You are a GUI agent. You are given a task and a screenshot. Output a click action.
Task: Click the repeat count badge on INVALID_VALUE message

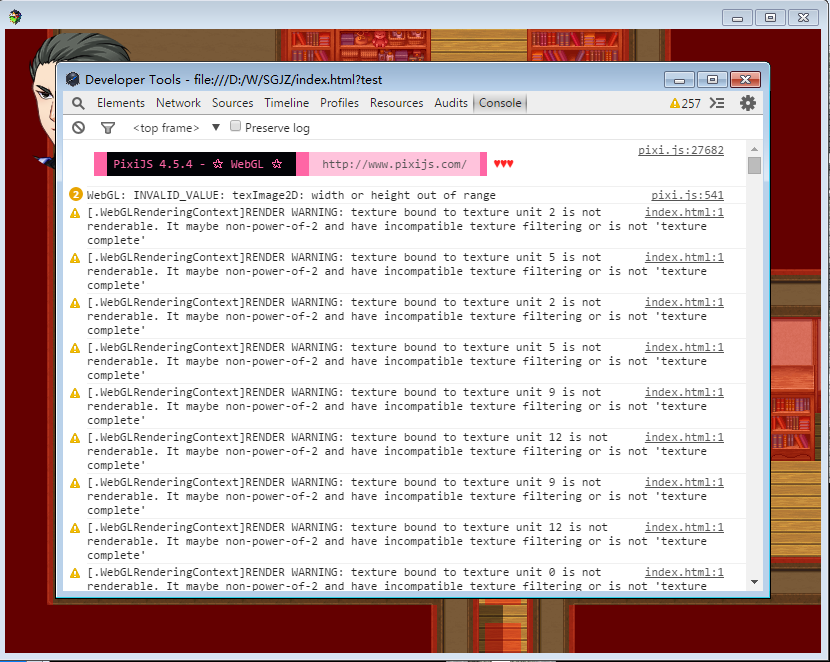76,195
